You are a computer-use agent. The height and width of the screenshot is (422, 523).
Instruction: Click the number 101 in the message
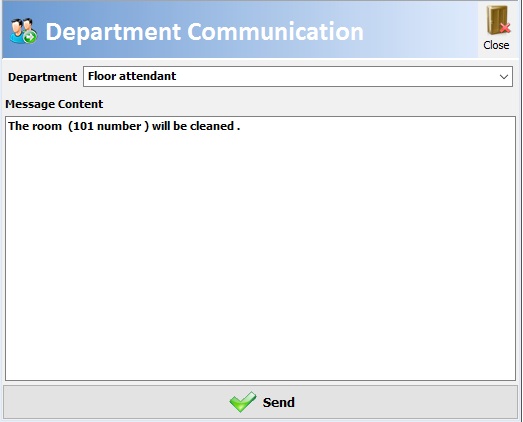83,126
